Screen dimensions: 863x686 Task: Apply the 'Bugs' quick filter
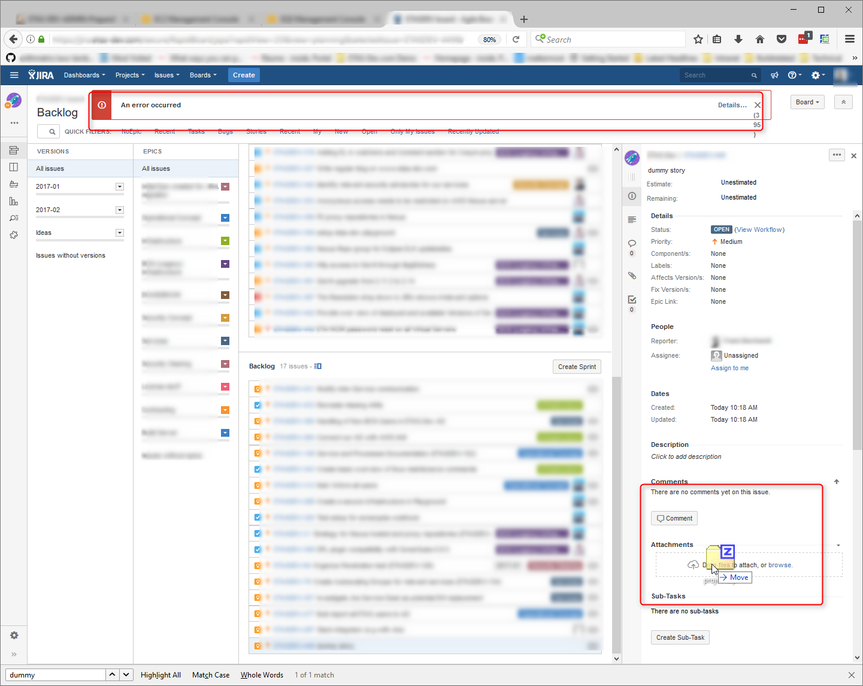225,132
